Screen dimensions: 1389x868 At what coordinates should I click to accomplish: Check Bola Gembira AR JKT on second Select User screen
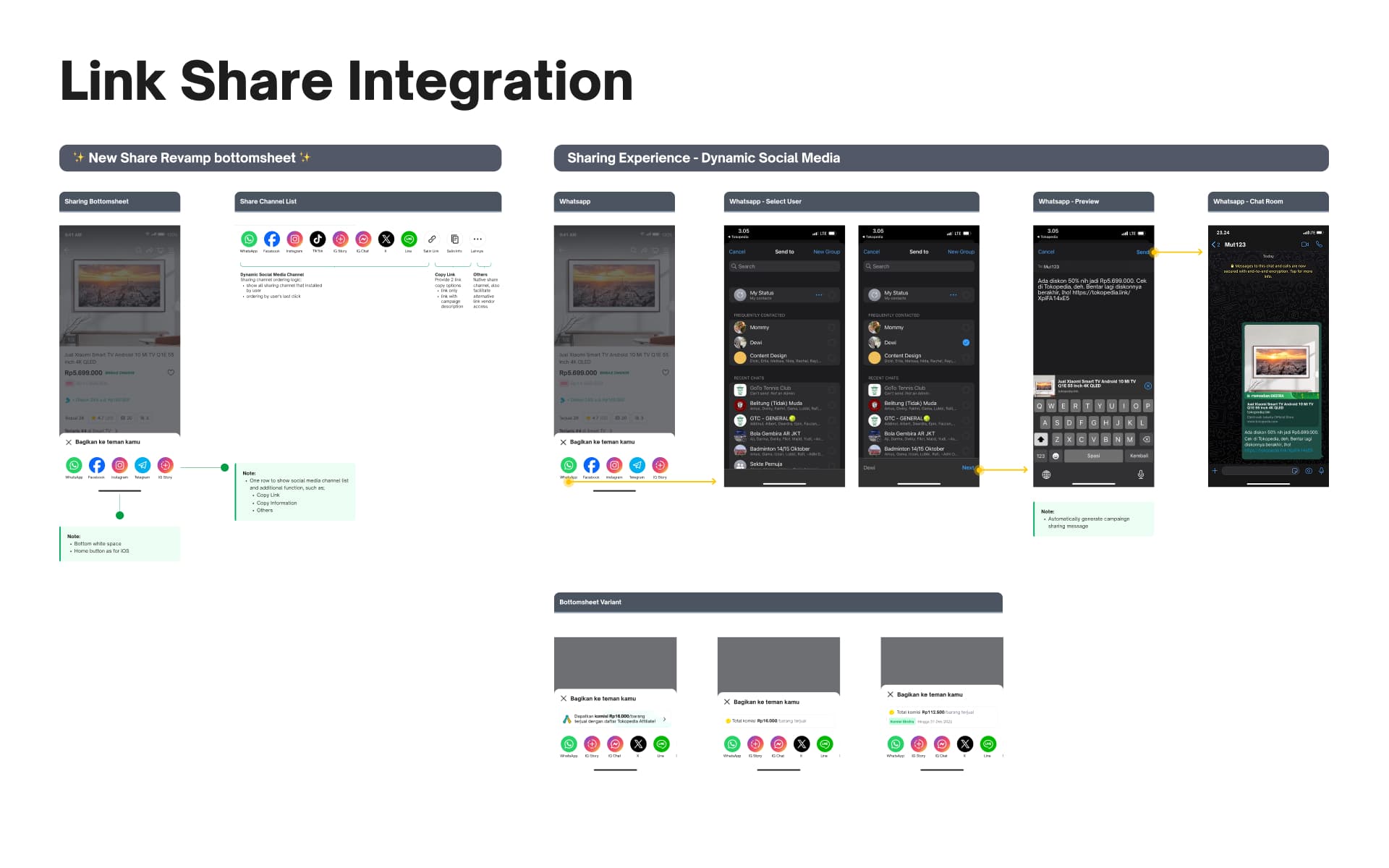click(x=966, y=435)
